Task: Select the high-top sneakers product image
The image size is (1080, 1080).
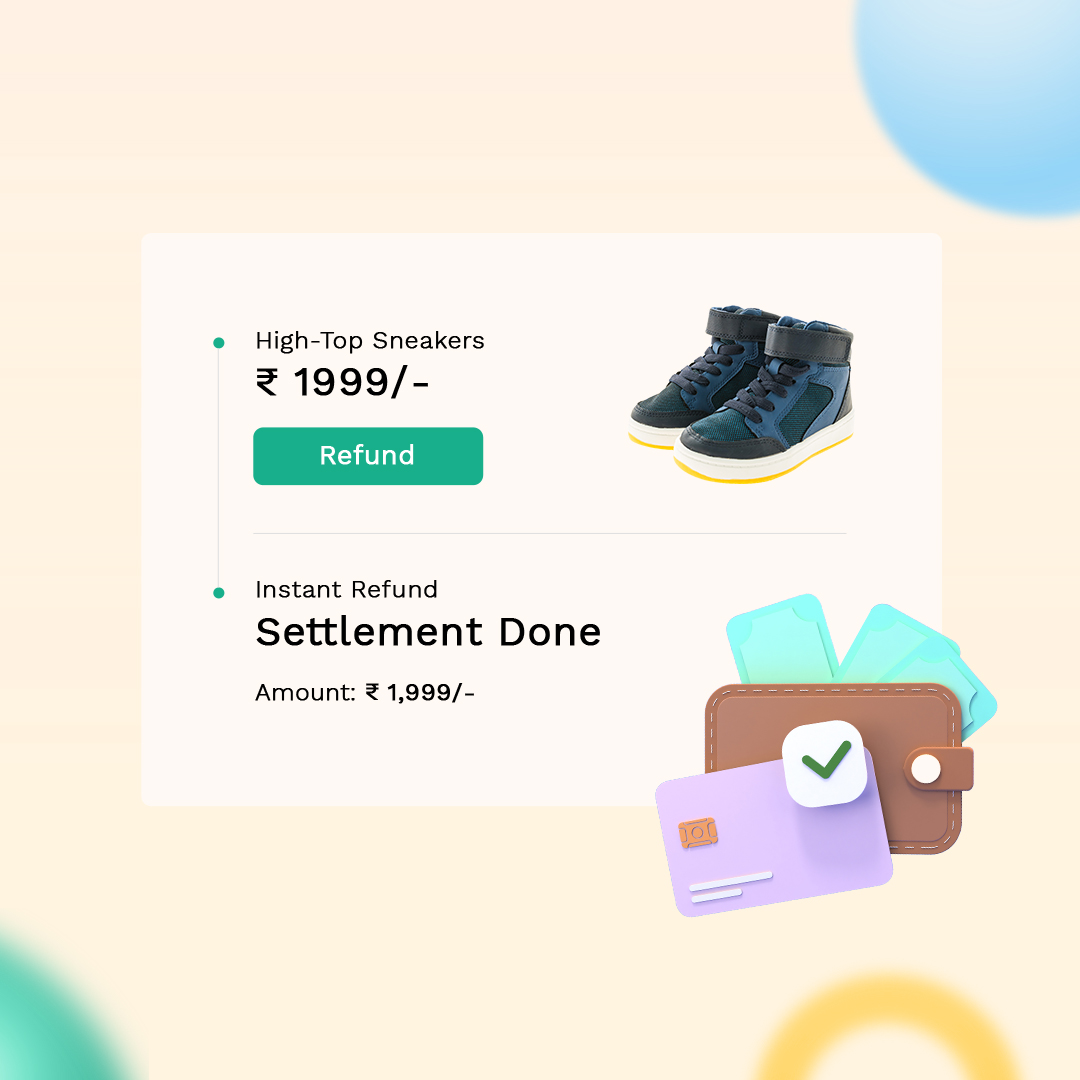Action: 741,394
